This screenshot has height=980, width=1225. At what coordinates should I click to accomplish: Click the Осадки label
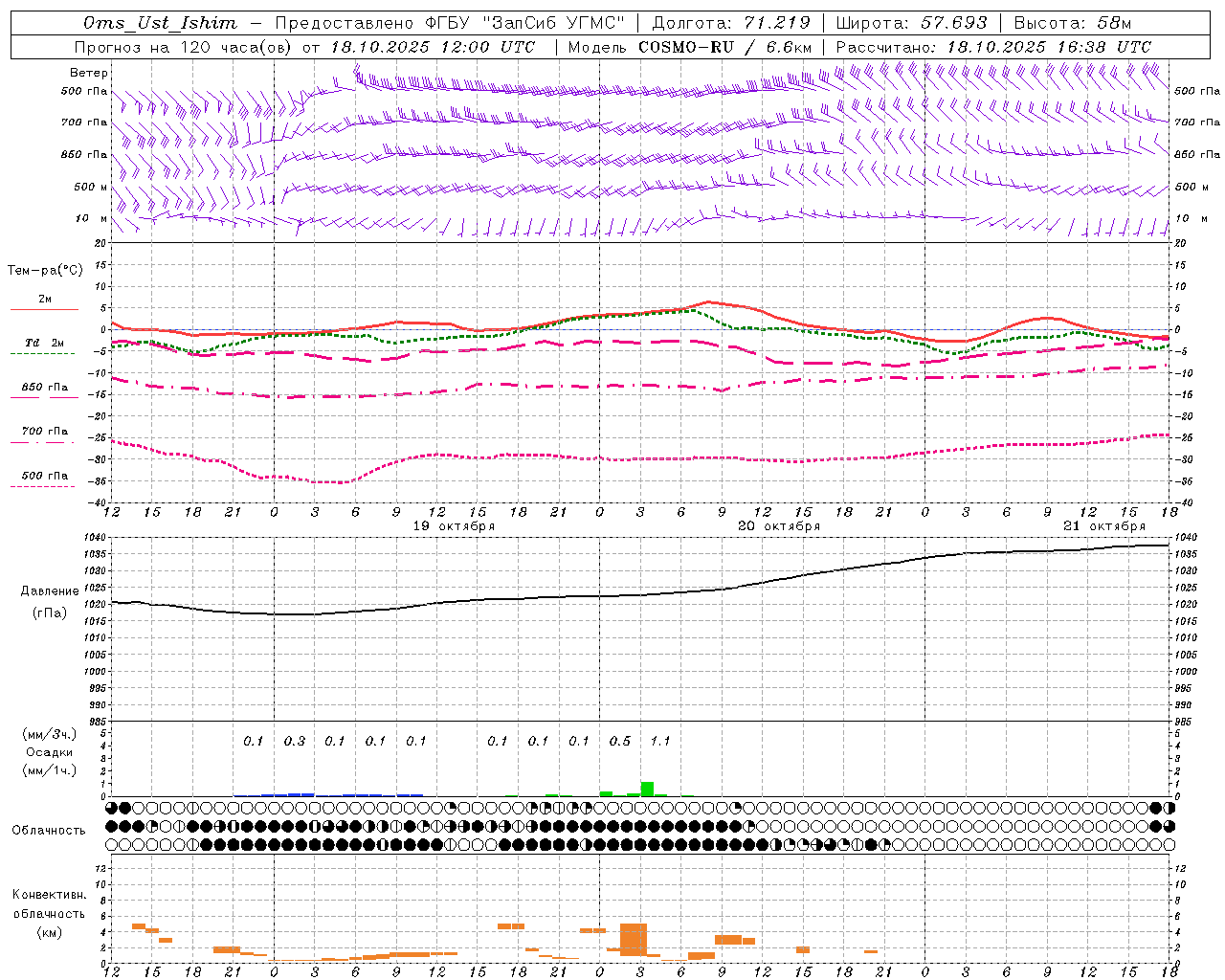coord(49,752)
